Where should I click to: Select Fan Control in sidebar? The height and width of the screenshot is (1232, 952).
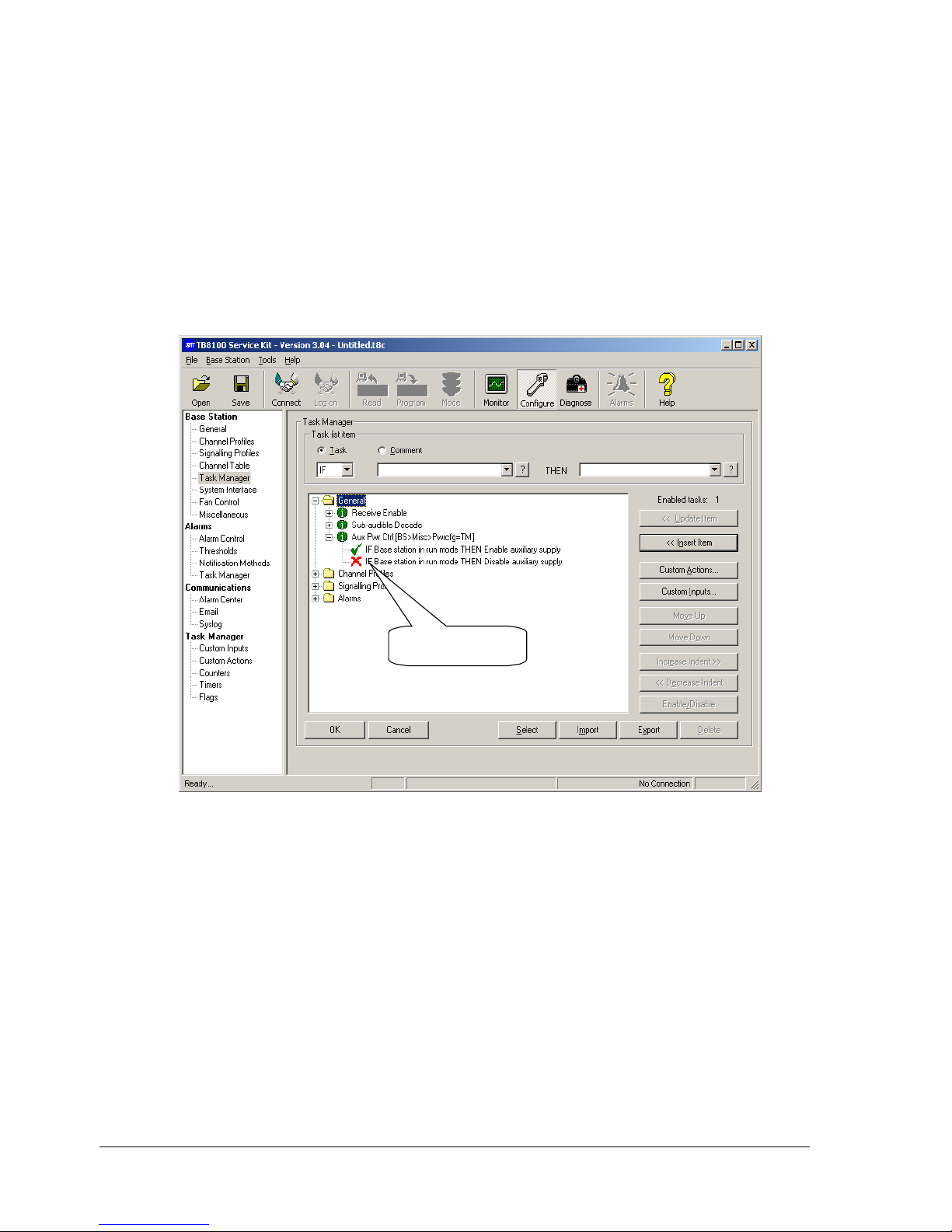click(x=219, y=502)
